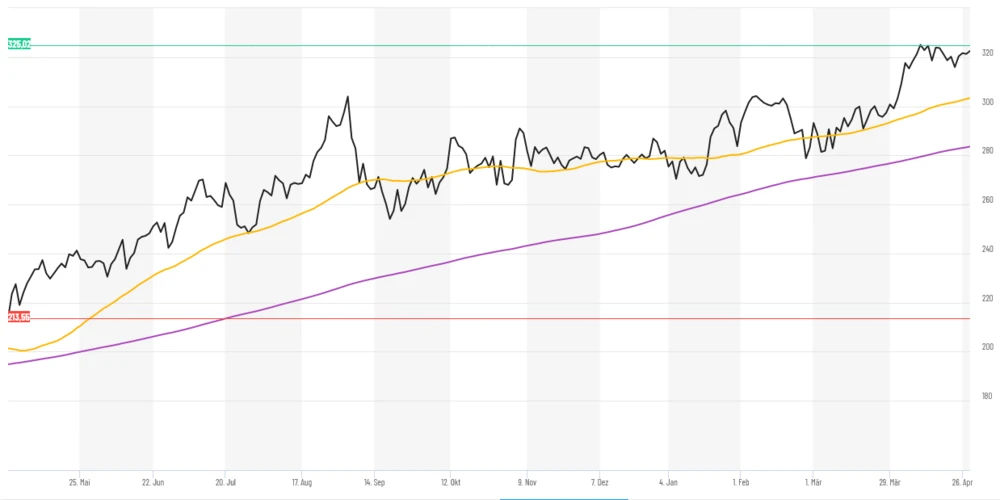Screen dimensions: 1000x500
Task: Select the 14. Sep date label
Action: [373, 481]
